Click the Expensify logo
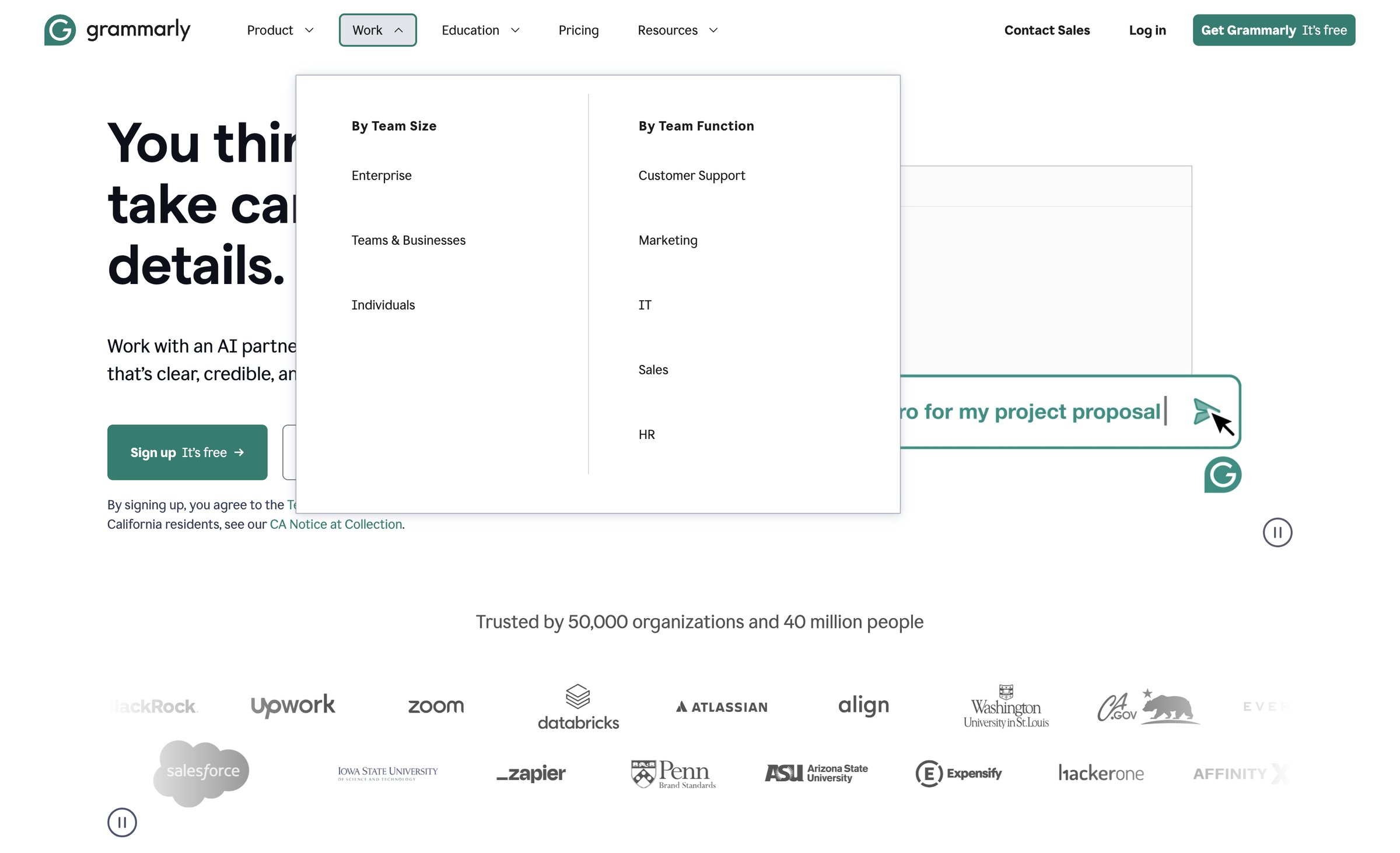Image resolution: width=1400 pixels, height=853 pixels. (958, 773)
